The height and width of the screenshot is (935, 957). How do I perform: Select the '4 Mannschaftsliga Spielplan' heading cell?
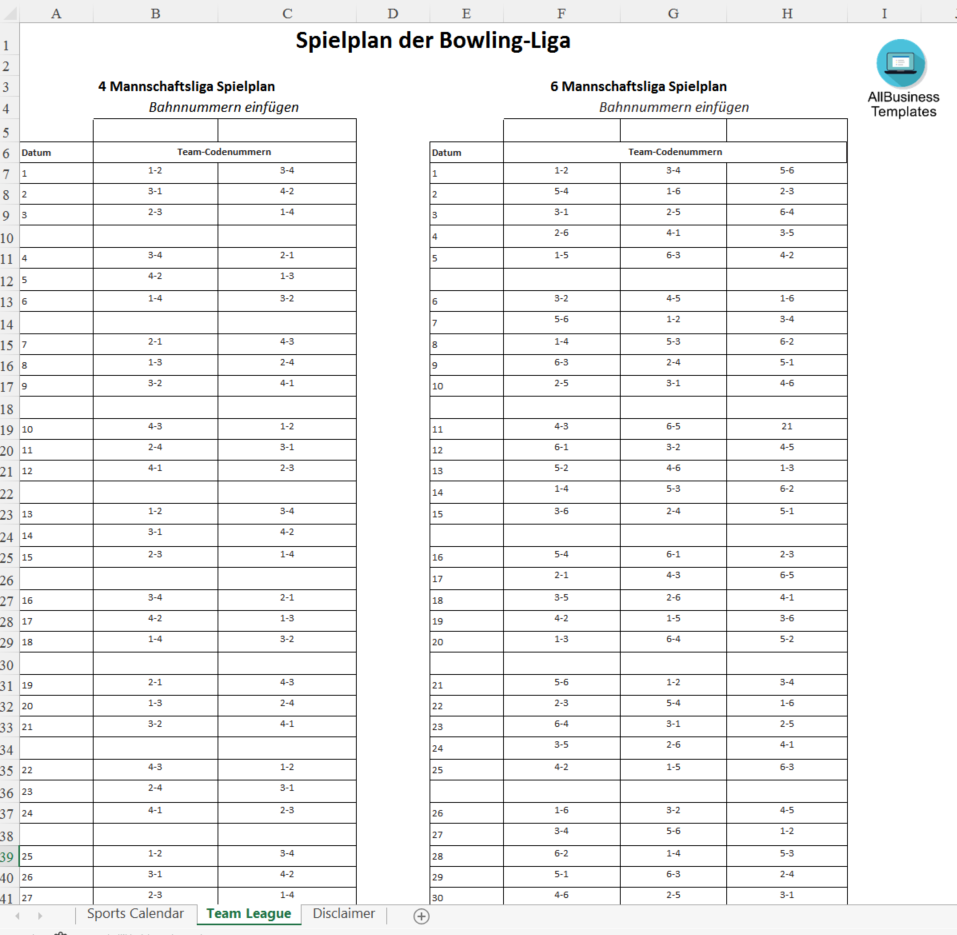pos(186,87)
